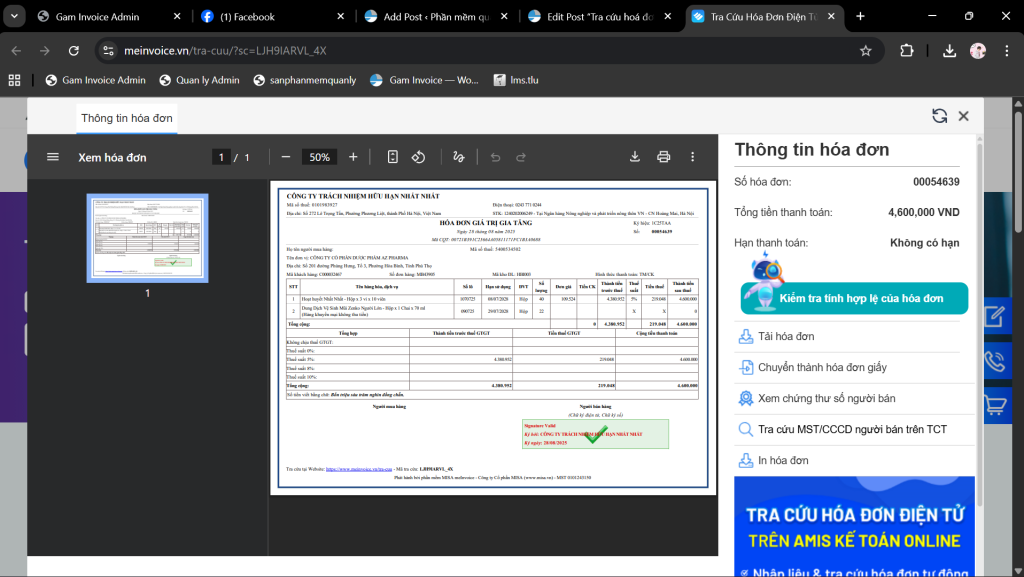
Task: Click the zoom out minus button
Action: click(286, 157)
